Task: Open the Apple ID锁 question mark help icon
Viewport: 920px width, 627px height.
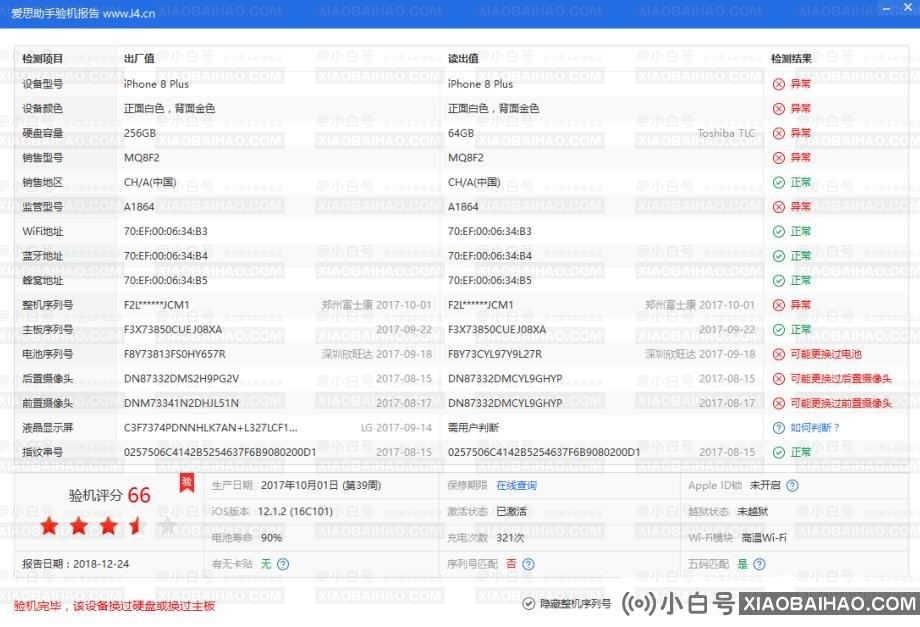Action: click(793, 486)
